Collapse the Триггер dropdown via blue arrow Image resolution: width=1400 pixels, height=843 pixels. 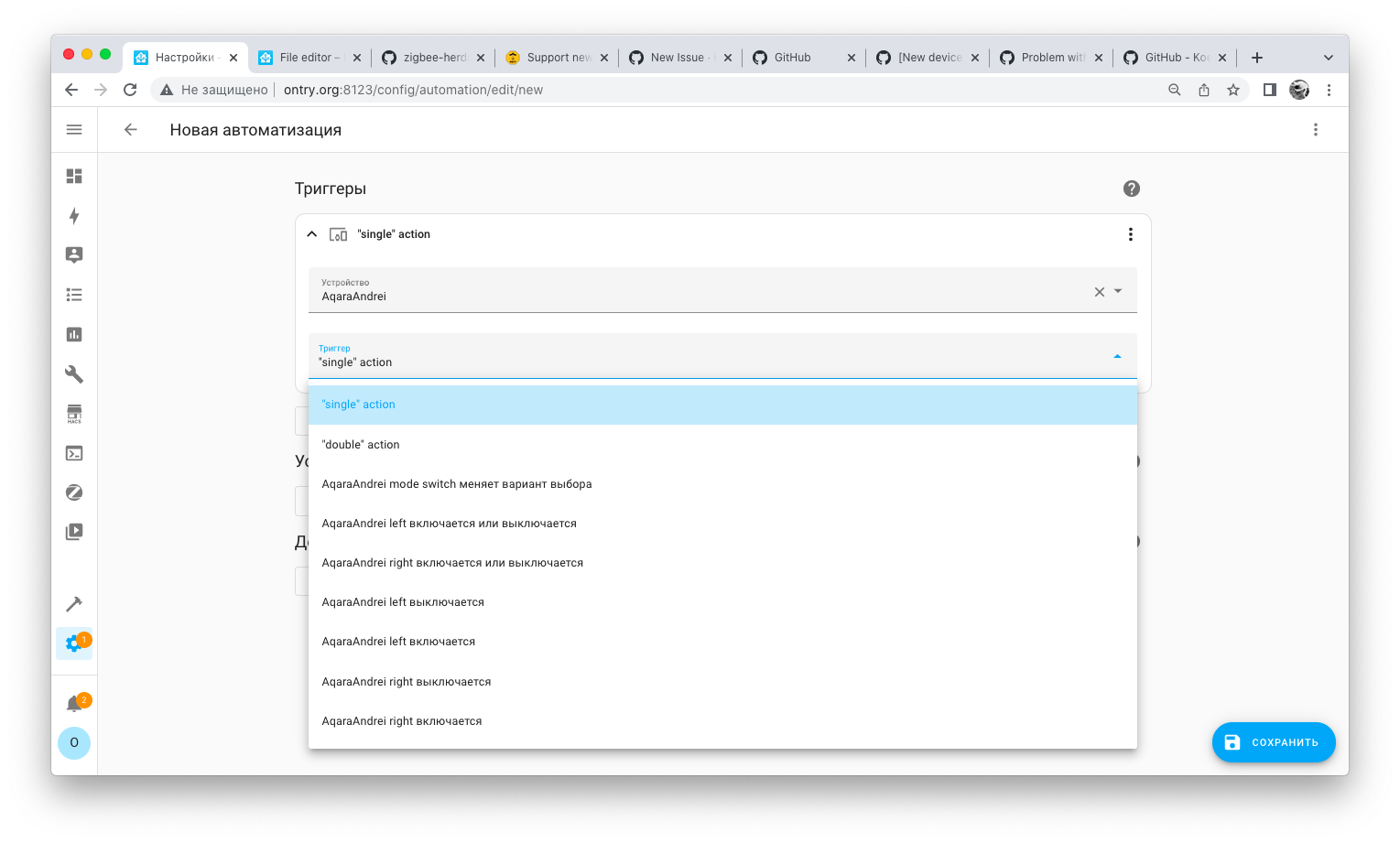(x=1117, y=356)
